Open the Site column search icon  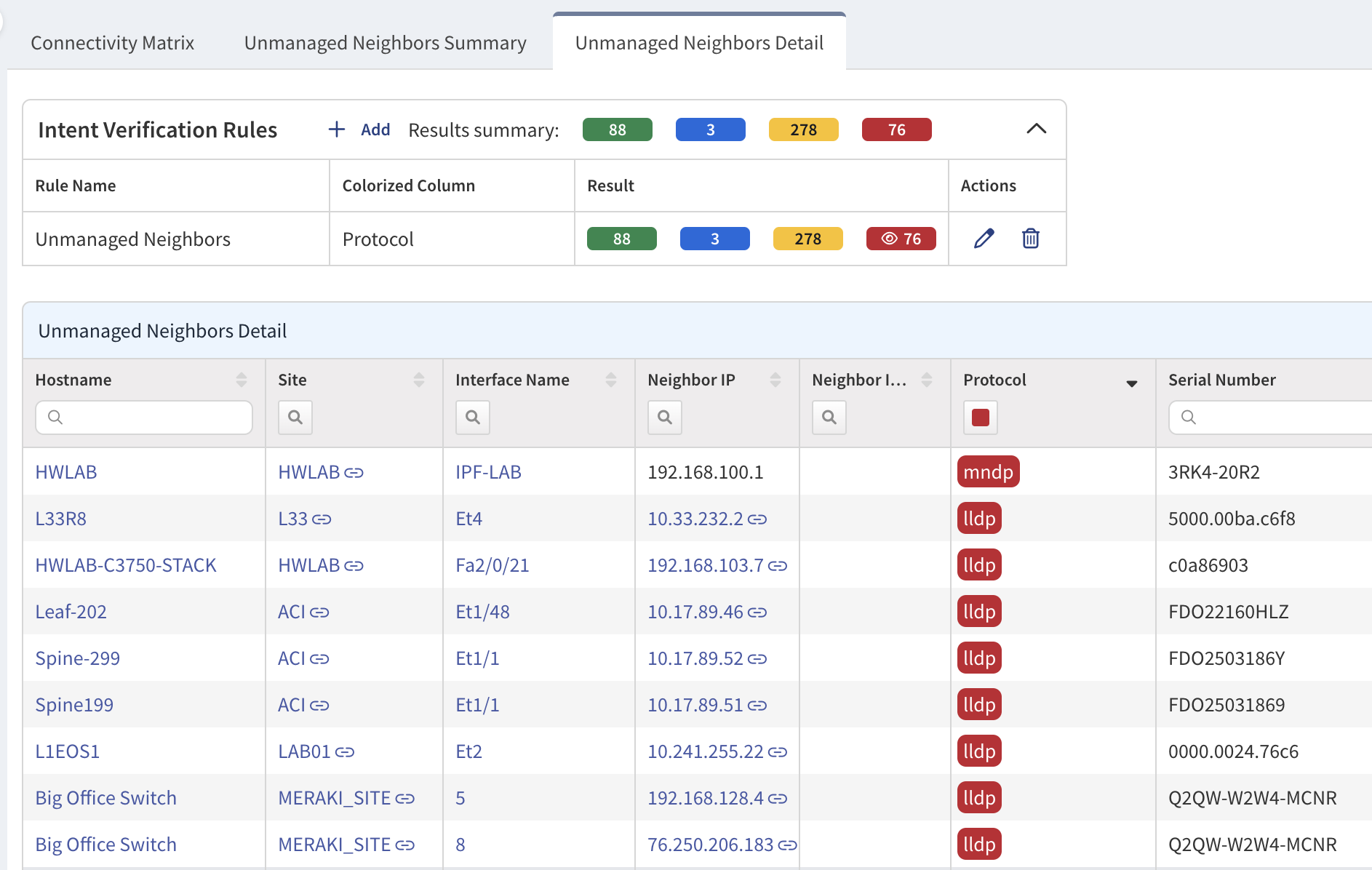click(x=295, y=418)
